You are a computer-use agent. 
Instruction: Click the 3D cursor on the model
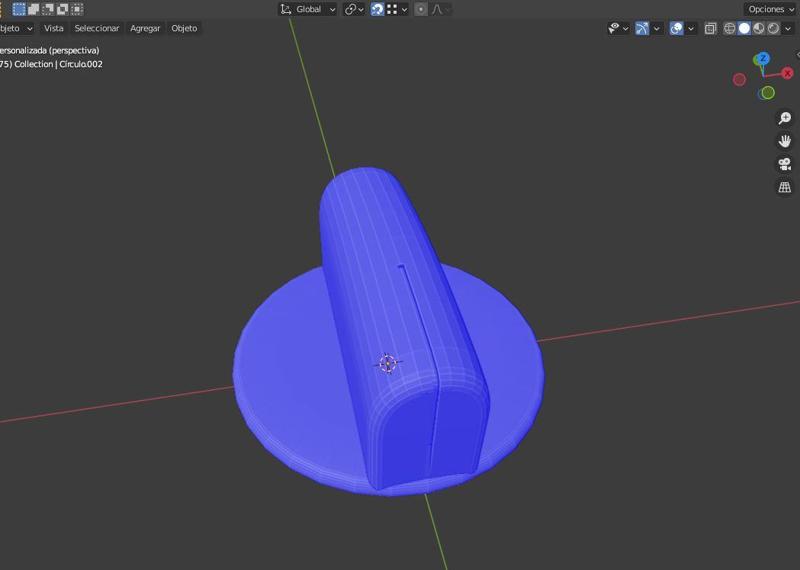pos(388,363)
